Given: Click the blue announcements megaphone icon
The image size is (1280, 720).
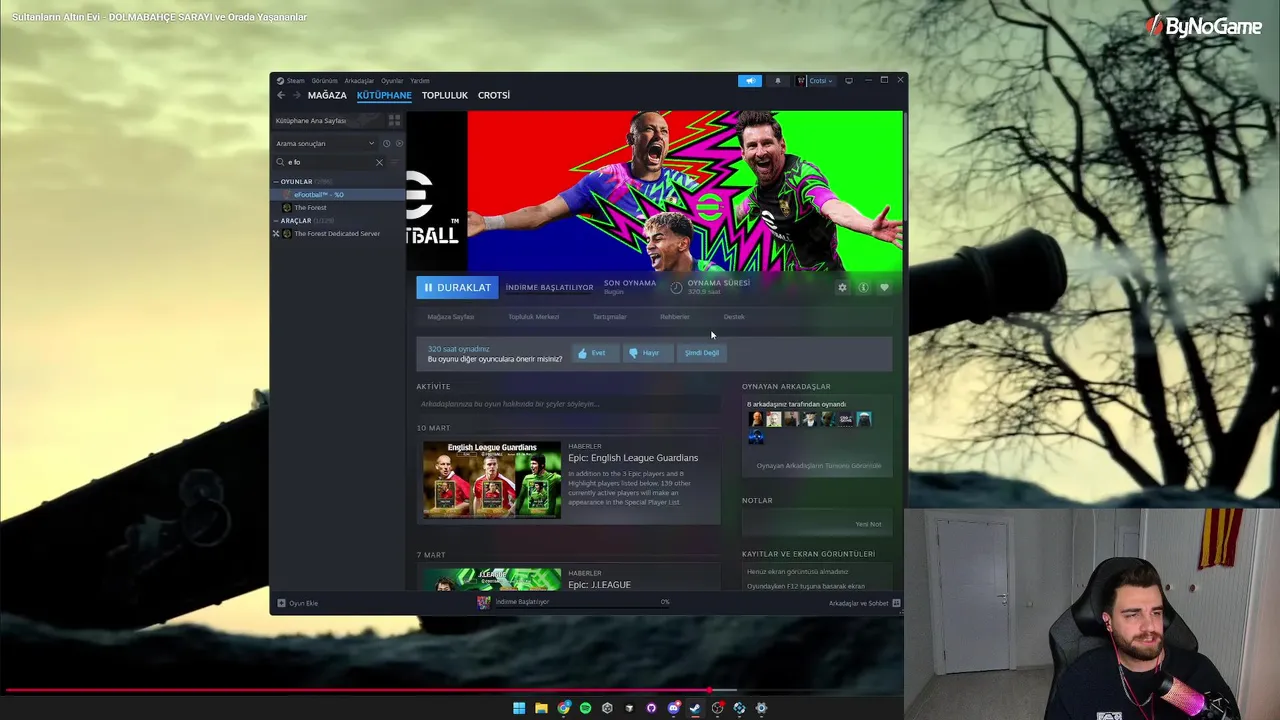Looking at the screenshot, I should (750, 81).
